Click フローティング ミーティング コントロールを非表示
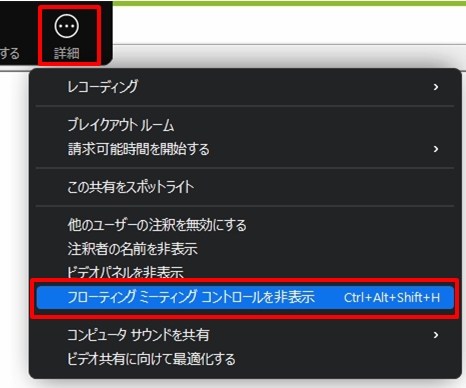This screenshot has width=466, height=388. click(x=245, y=297)
